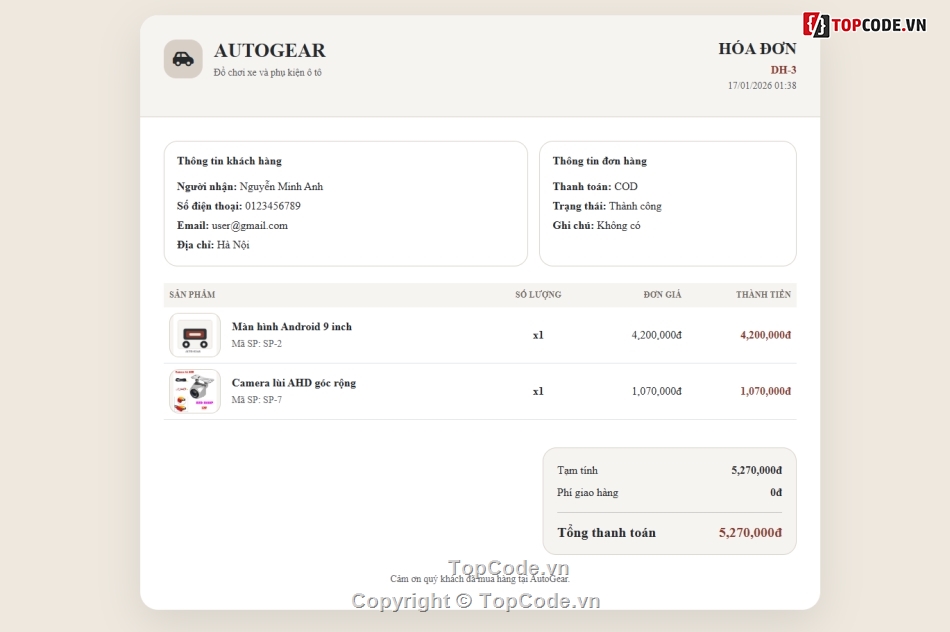Click the phone number 0123456789

coord(273,206)
